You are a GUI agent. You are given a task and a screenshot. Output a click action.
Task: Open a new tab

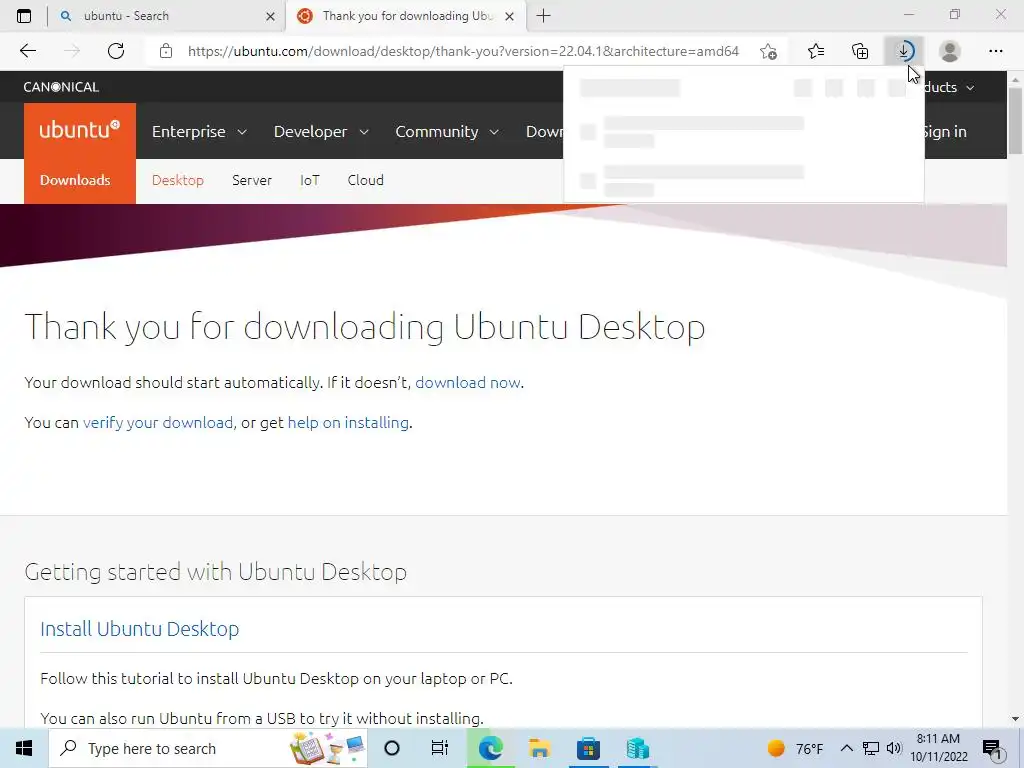543,16
